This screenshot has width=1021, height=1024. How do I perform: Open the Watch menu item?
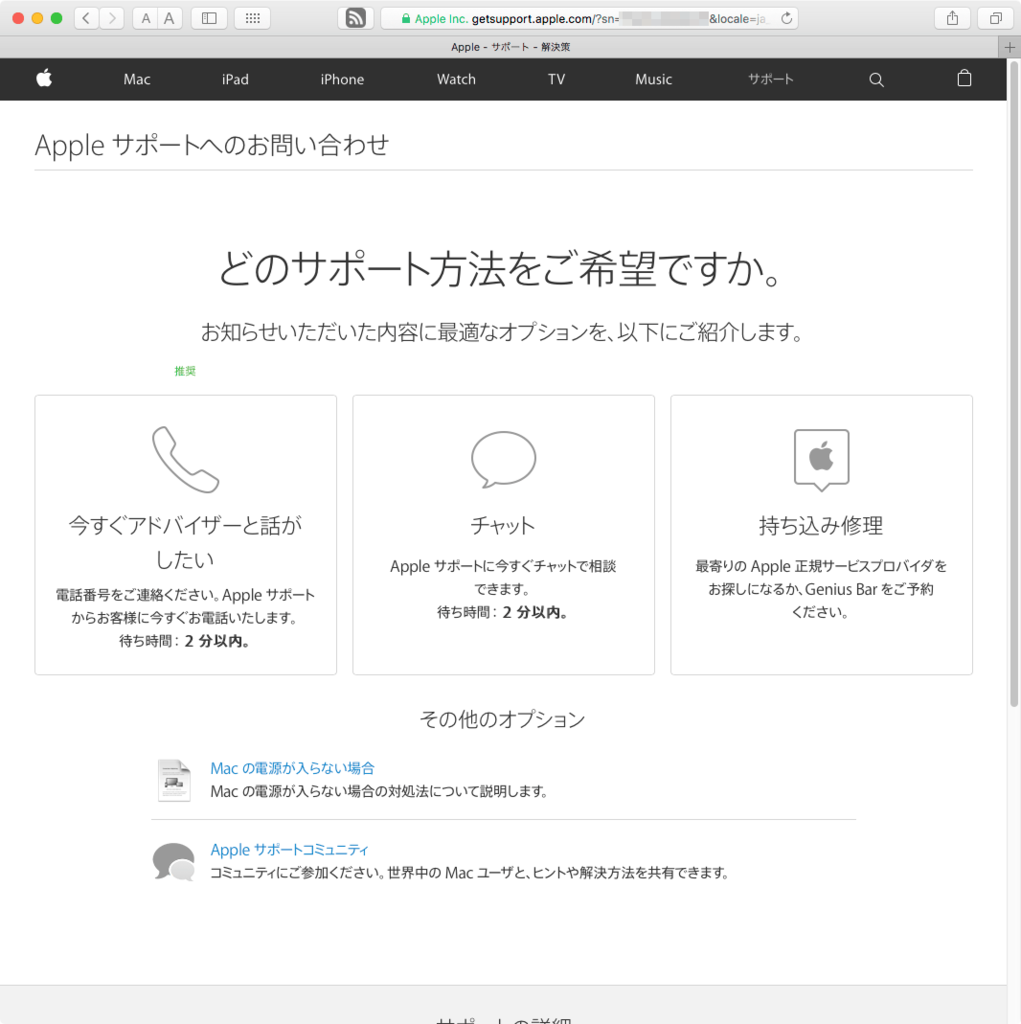[456, 79]
